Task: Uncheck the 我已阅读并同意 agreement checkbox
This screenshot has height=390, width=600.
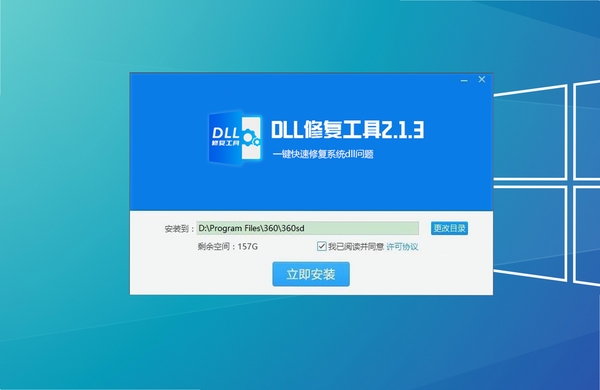Action: coord(321,246)
